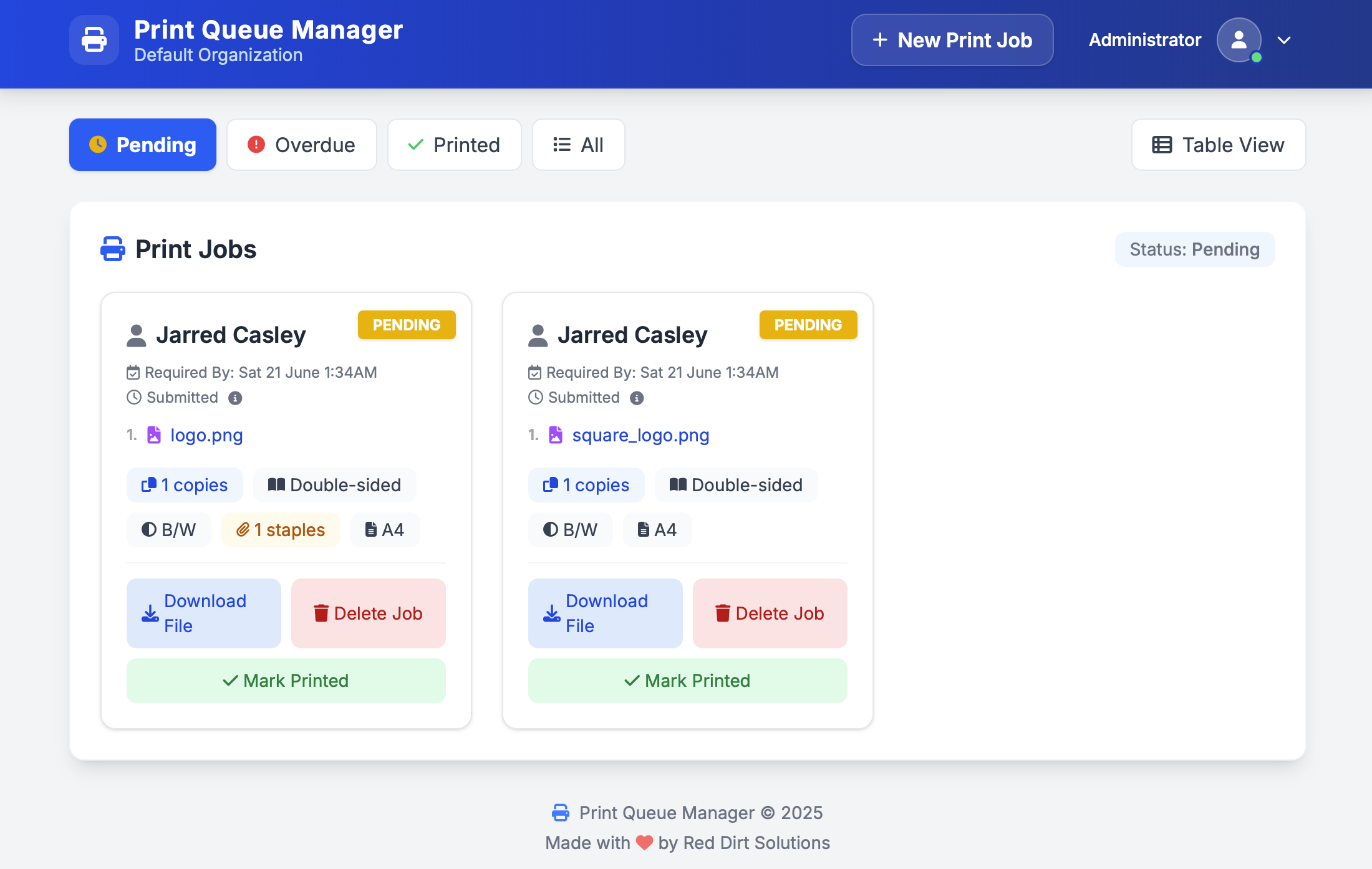This screenshot has height=869, width=1372.
Task: Expand the Administrator account dropdown chevron
Action: tap(1284, 40)
